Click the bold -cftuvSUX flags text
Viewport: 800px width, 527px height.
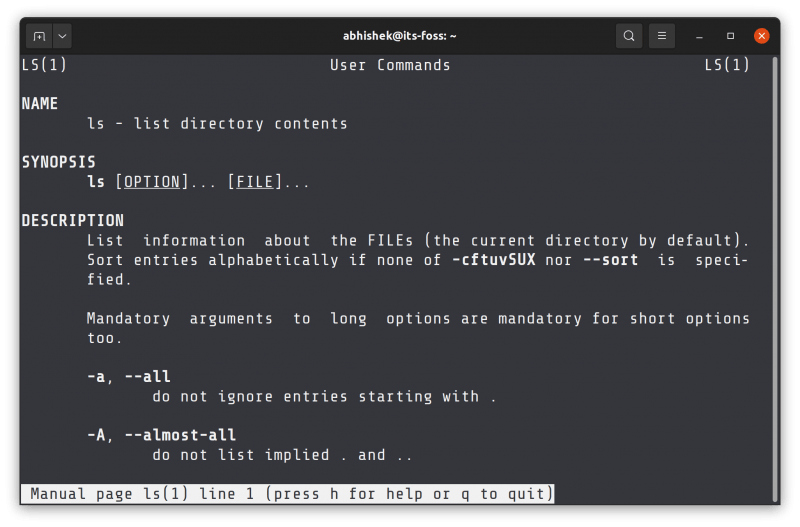(x=494, y=260)
